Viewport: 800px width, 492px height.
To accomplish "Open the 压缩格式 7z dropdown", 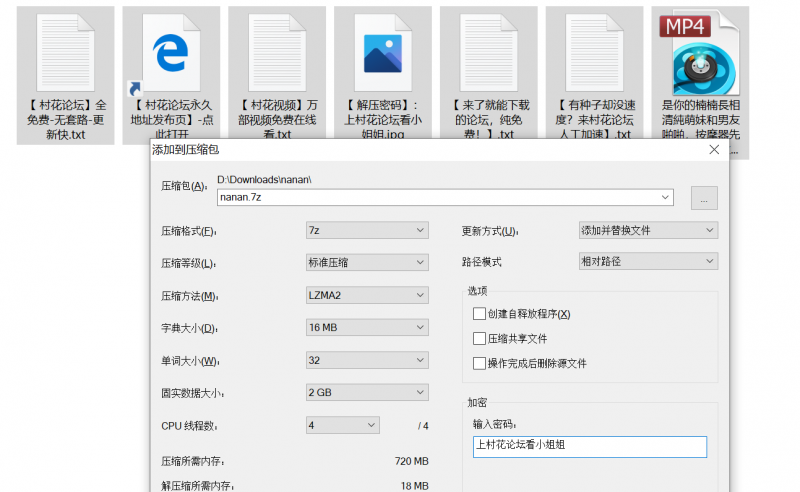I will click(x=367, y=230).
